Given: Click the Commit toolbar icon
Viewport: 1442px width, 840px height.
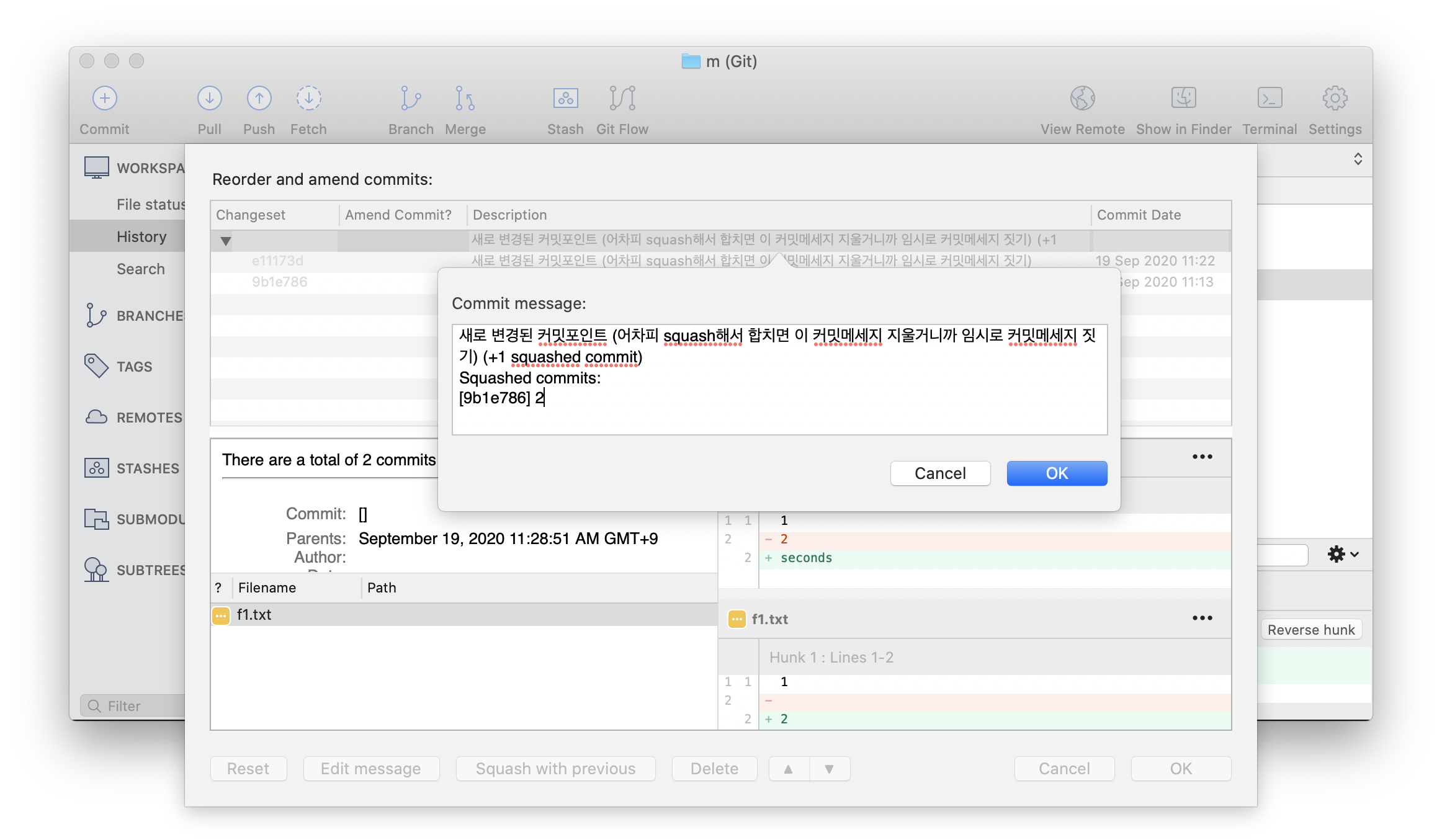Looking at the screenshot, I should 104,98.
